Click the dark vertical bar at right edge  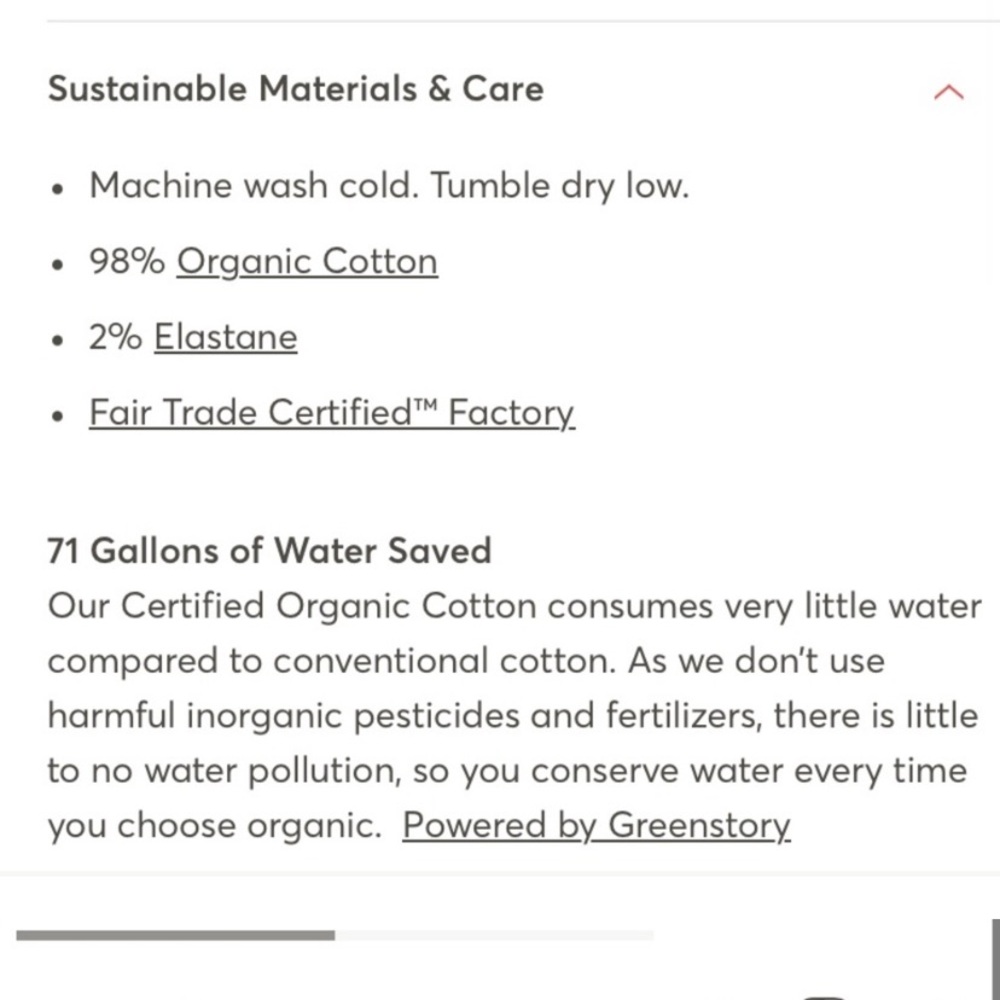coord(996,959)
